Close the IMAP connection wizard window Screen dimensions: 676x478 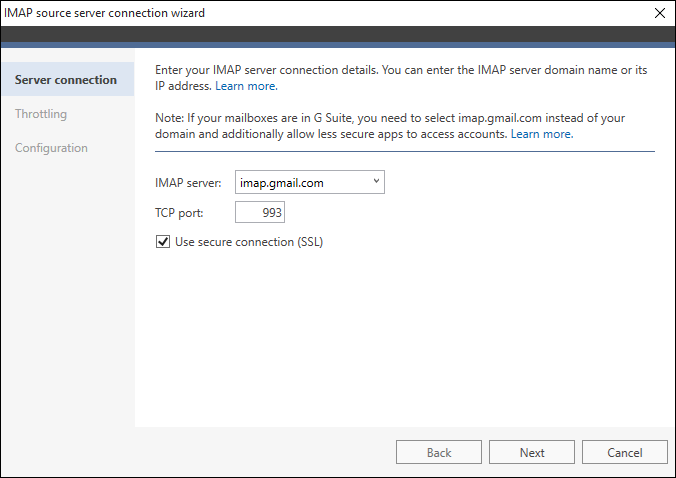click(660, 13)
